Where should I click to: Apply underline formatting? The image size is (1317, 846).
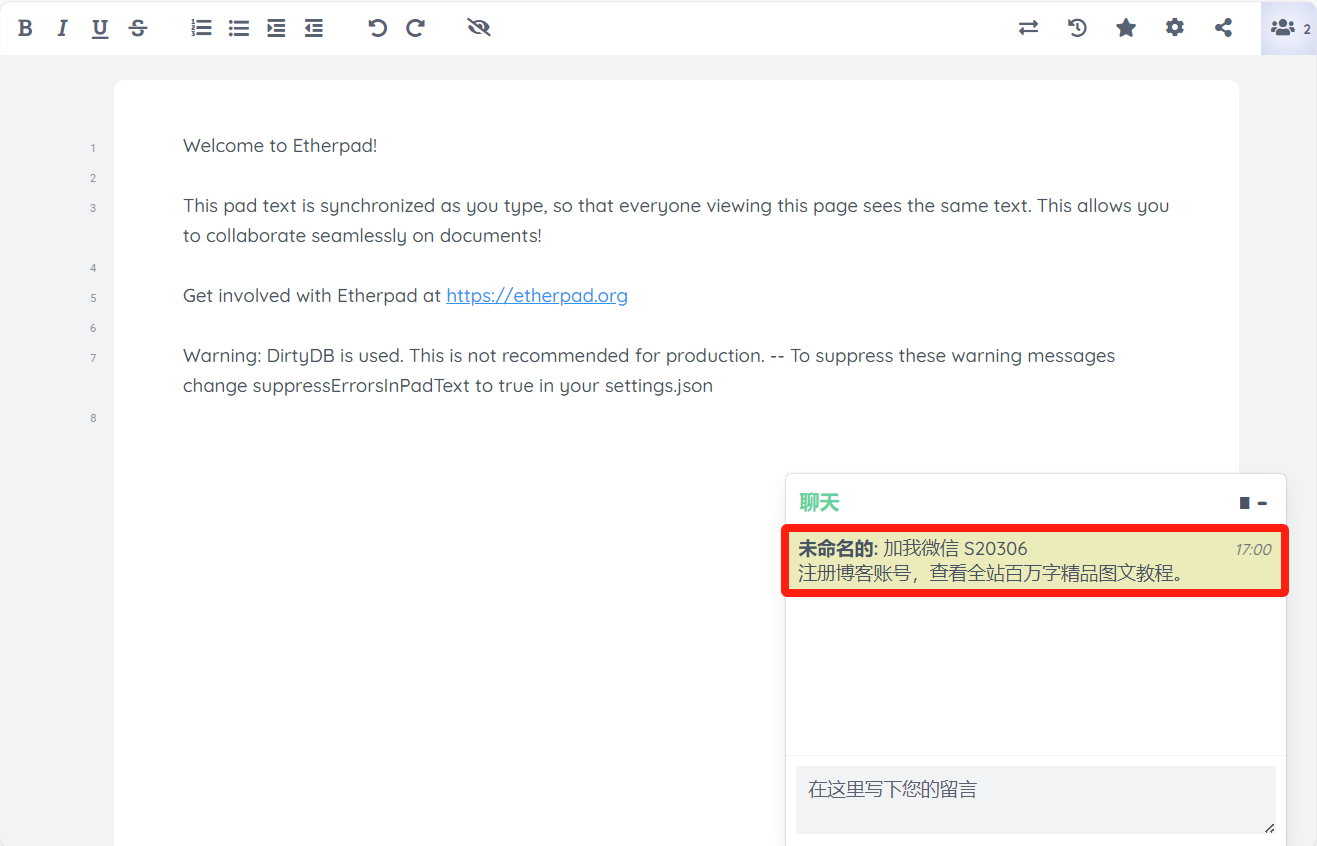(x=100, y=28)
